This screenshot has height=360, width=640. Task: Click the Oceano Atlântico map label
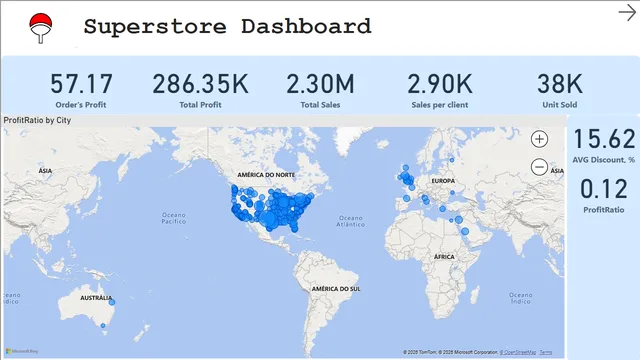[x=351, y=221]
